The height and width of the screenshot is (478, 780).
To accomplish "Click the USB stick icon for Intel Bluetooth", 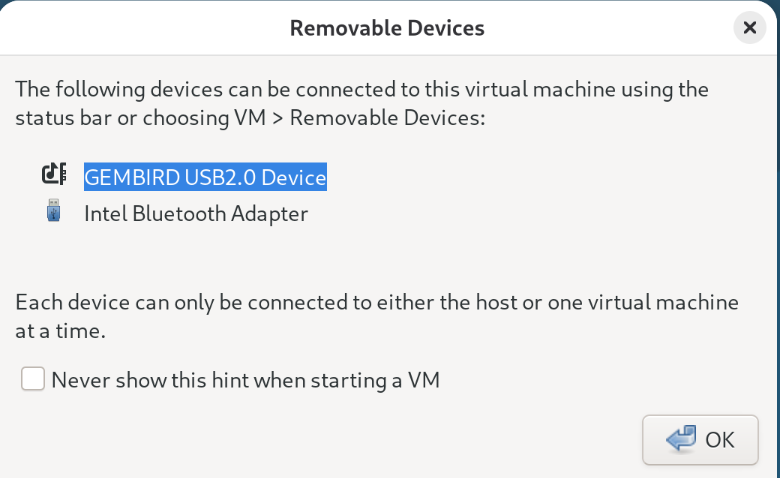I will (x=53, y=212).
